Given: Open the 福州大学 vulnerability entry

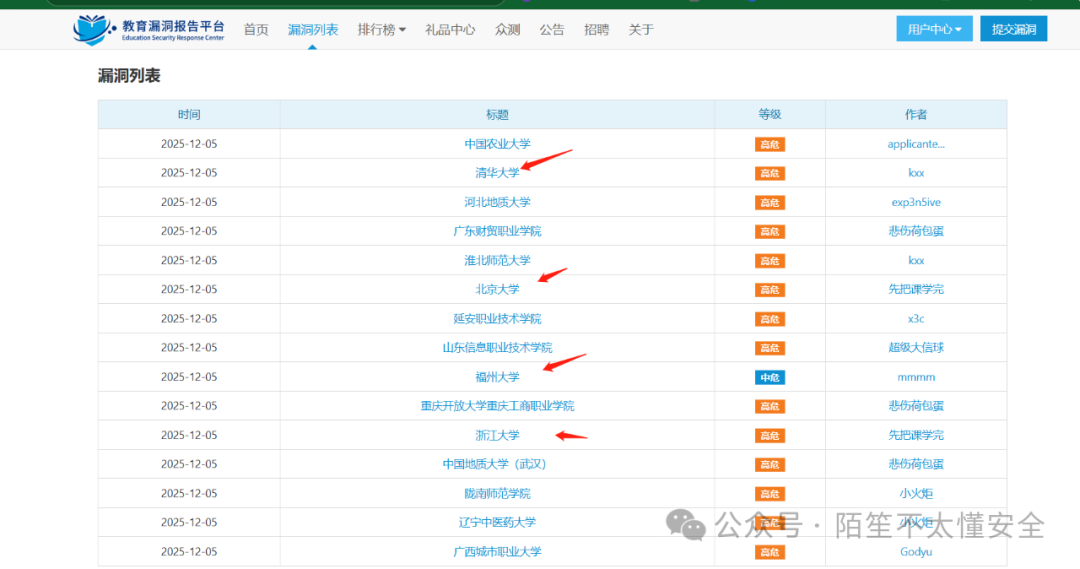Looking at the screenshot, I should (497, 377).
